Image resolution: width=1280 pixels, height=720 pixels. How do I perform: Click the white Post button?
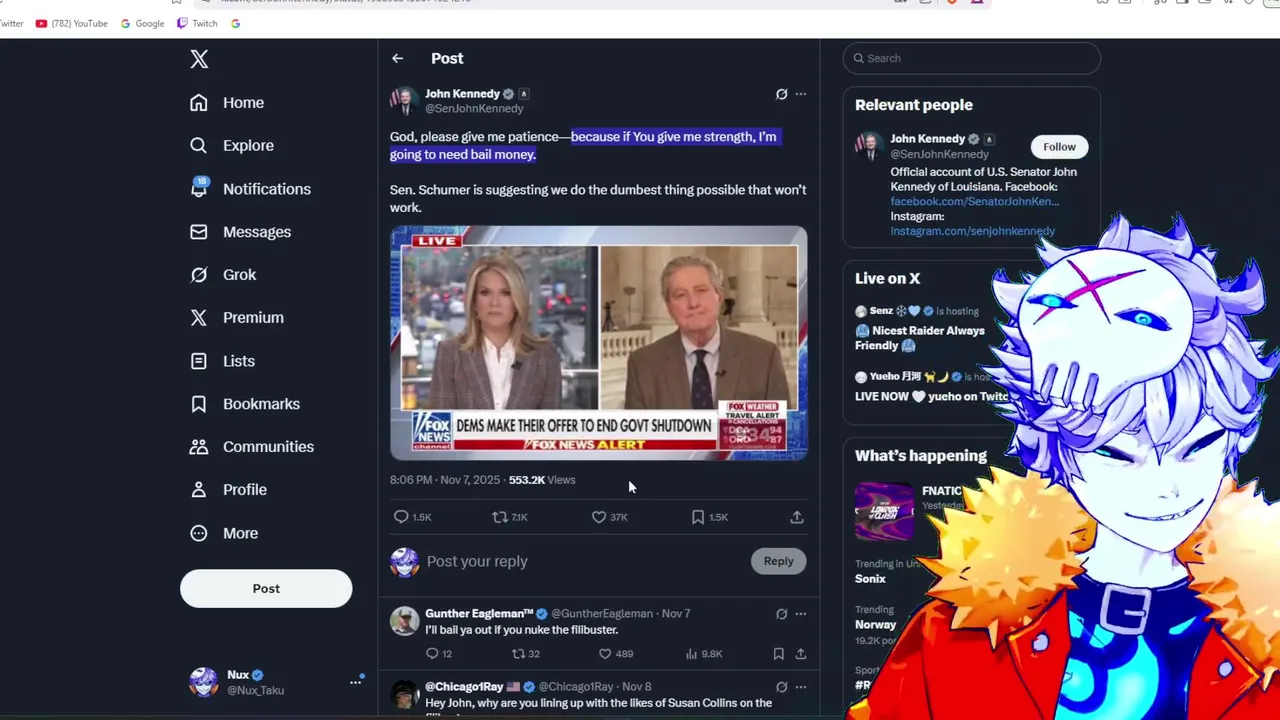point(266,588)
